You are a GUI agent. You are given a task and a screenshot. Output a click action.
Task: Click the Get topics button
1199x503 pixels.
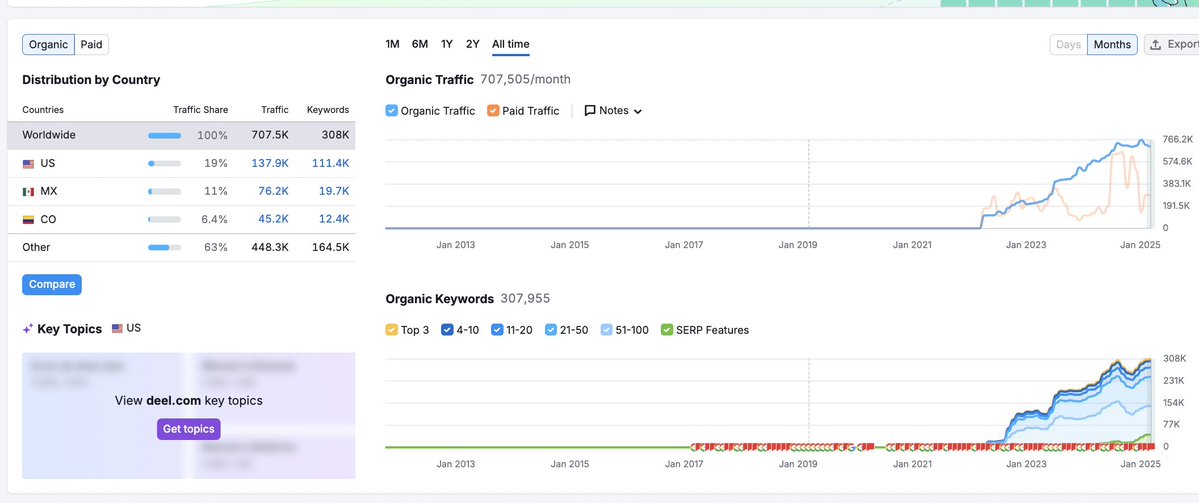187,429
